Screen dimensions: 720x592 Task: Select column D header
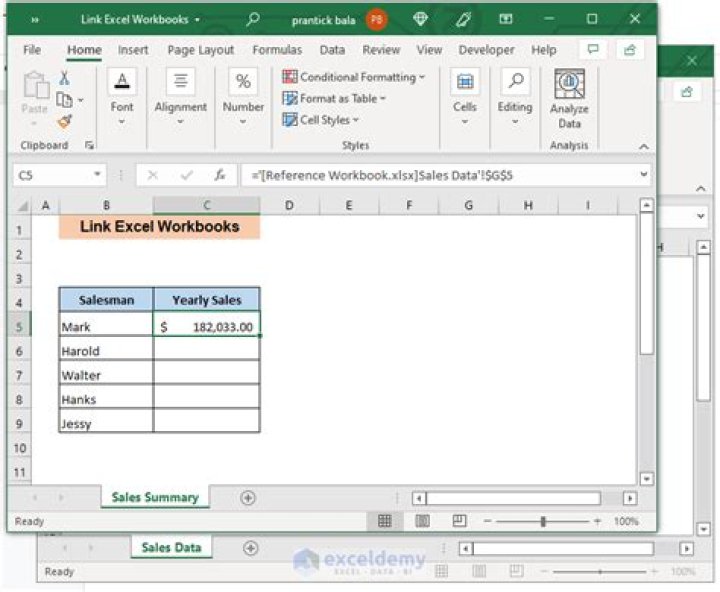coord(289,205)
